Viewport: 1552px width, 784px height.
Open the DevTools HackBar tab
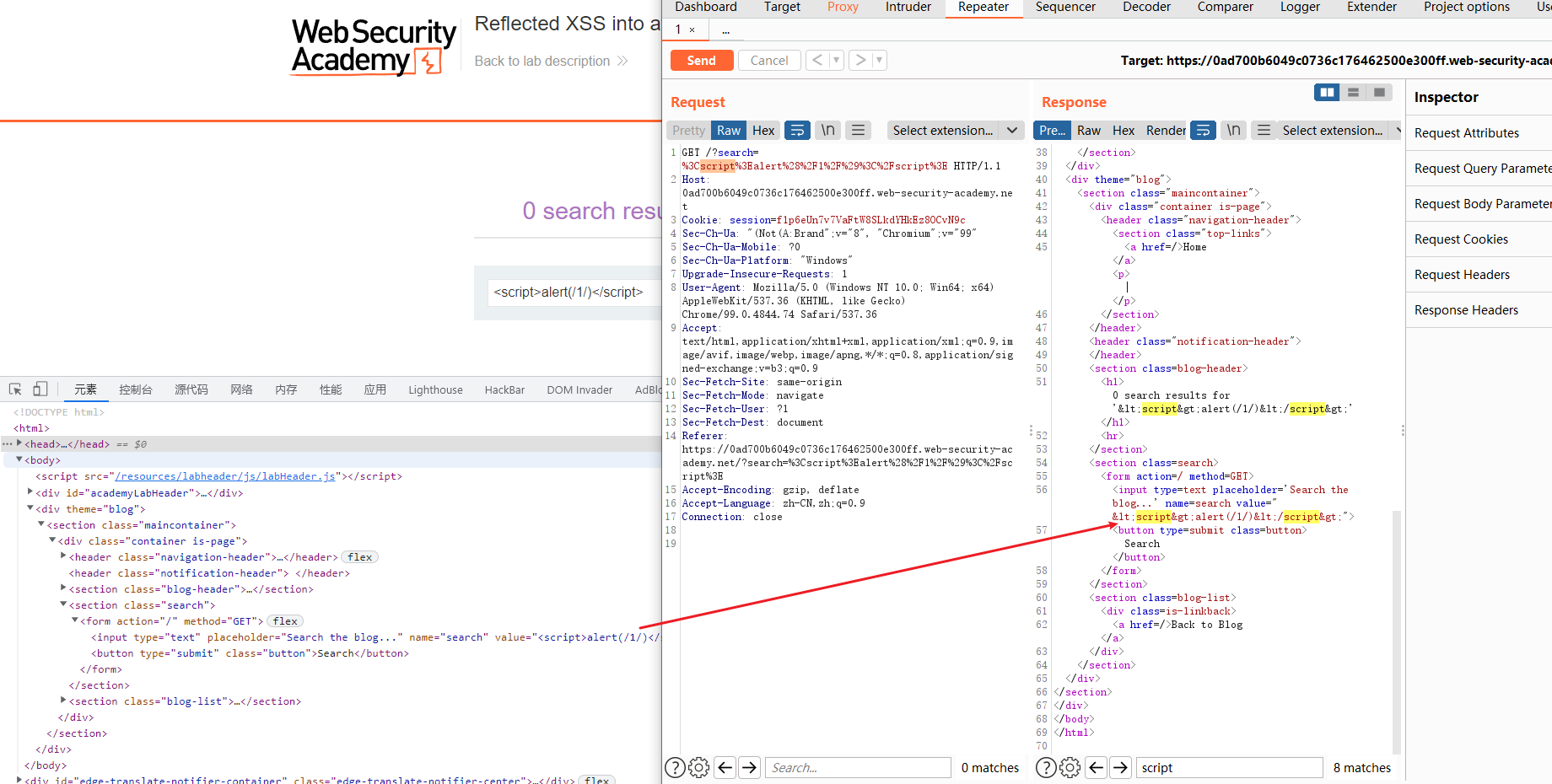[x=504, y=389]
